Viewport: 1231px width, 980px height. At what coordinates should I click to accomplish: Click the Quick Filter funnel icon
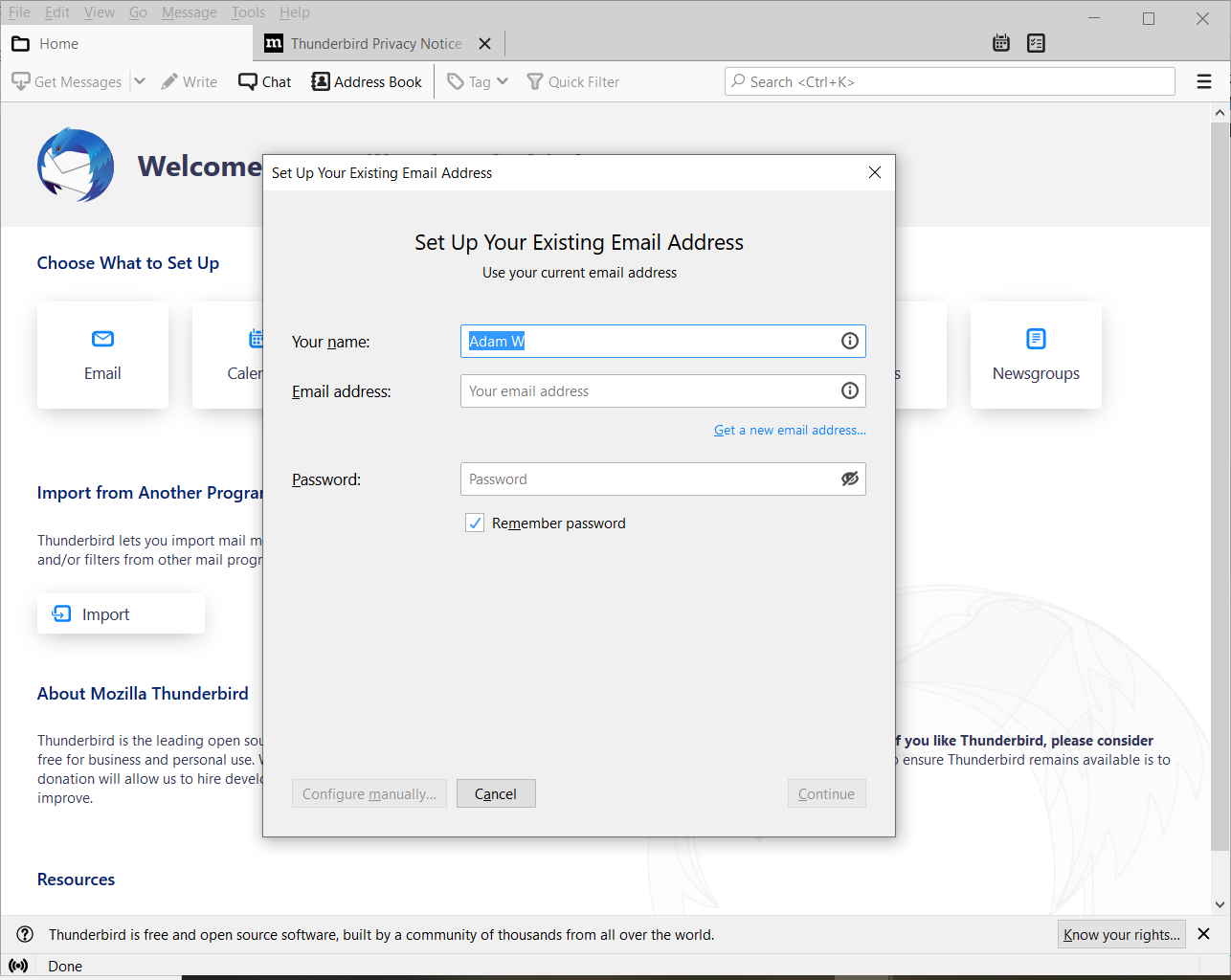[x=535, y=82]
